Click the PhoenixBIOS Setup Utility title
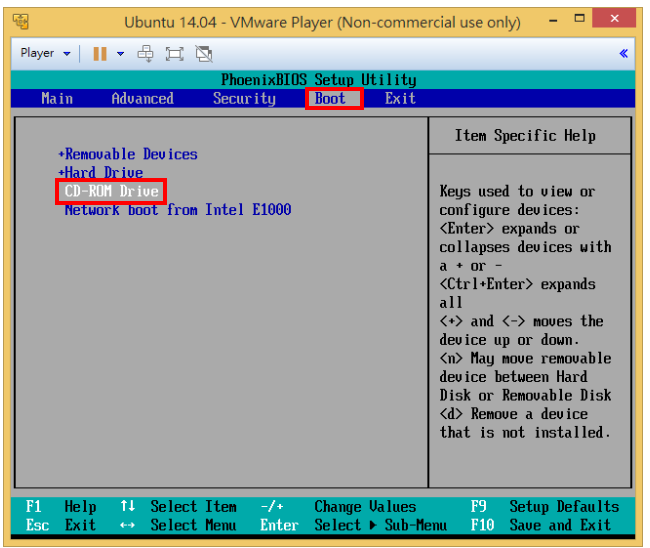Viewport: 650px width, 548px height. point(318,80)
